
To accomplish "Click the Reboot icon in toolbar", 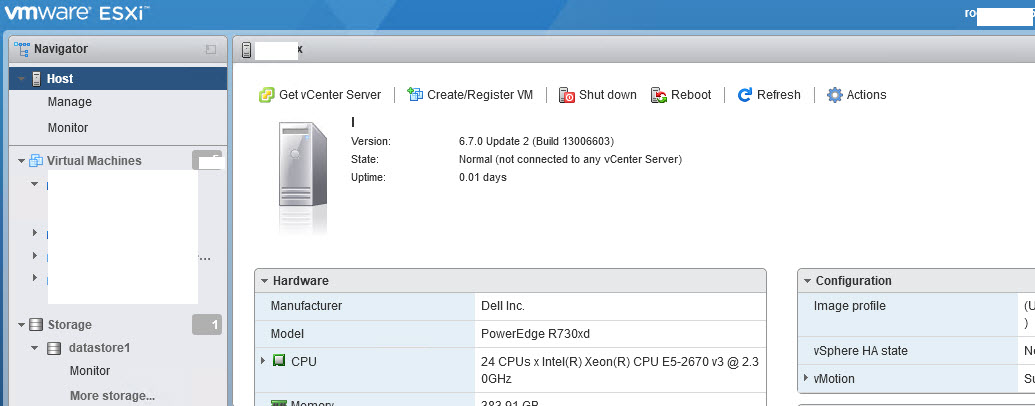I will pos(659,95).
